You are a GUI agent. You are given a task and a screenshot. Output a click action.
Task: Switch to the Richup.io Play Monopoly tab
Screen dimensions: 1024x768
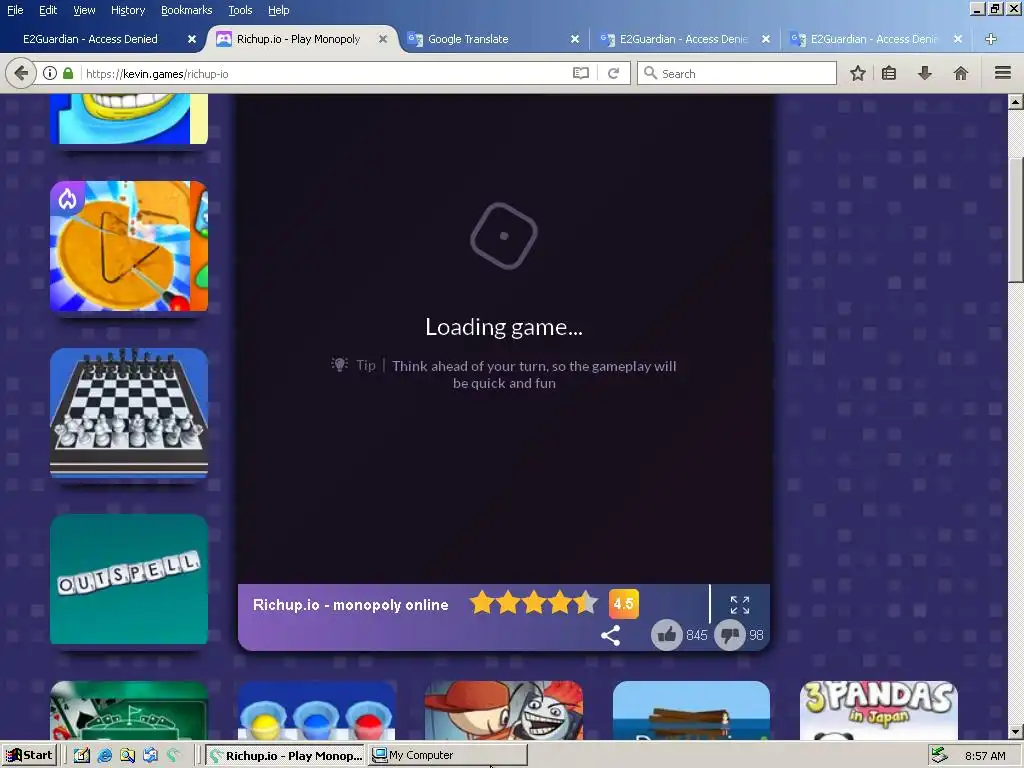(x=298, y=39)
